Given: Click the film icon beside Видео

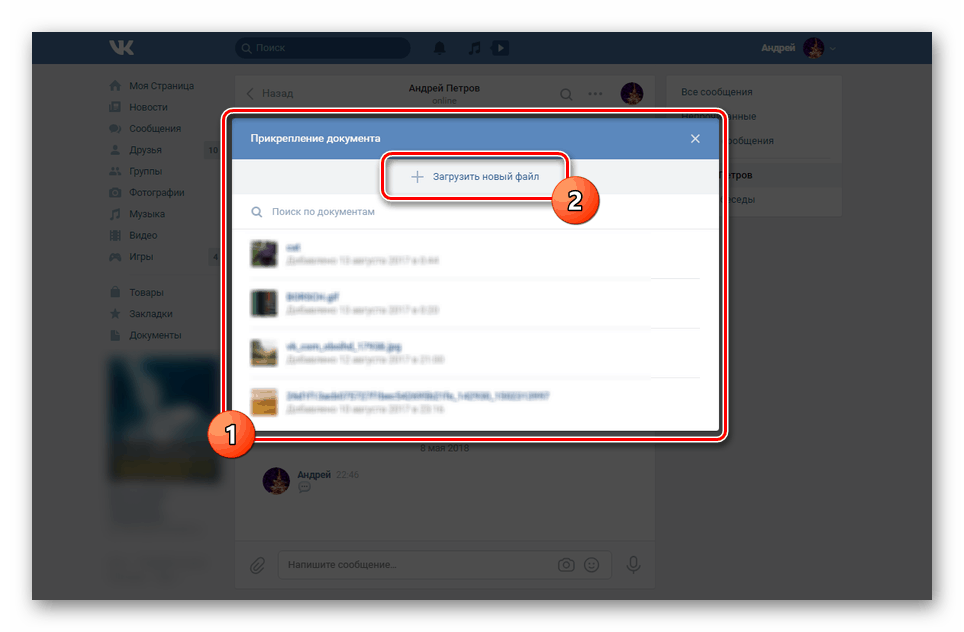Looking at the screenshot, I should point(115,235).
